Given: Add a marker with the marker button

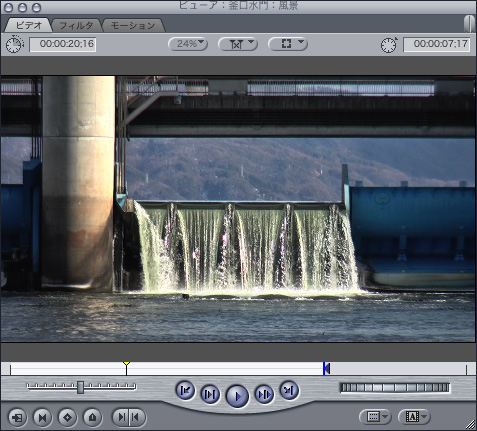Looking at the screenshot, I should pyautogui.click(x=92, y=417).
